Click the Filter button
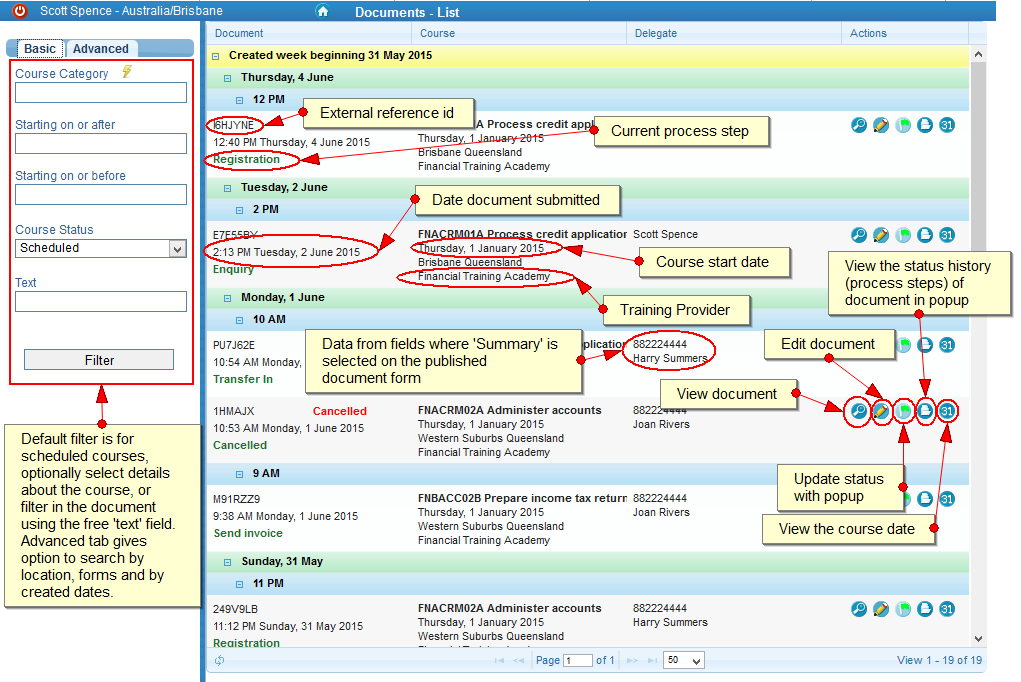The width and height of the screenshot is (1021, 682). click(99, 360)
